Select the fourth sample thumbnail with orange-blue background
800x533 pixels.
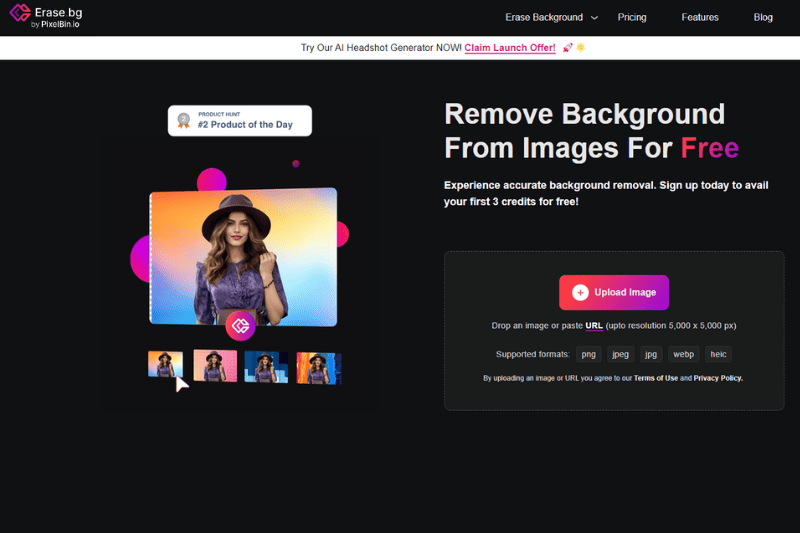(x=318, y=368)
